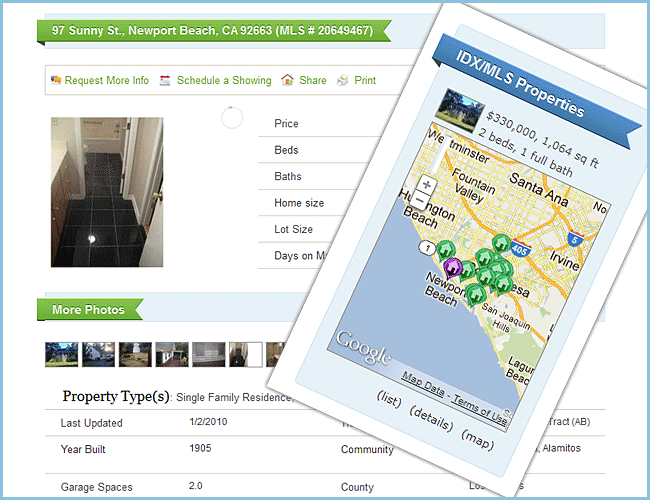
Task: Click the Last Updated value 1/2/2010
Action: pyautogui.click(x=208, y=422)
